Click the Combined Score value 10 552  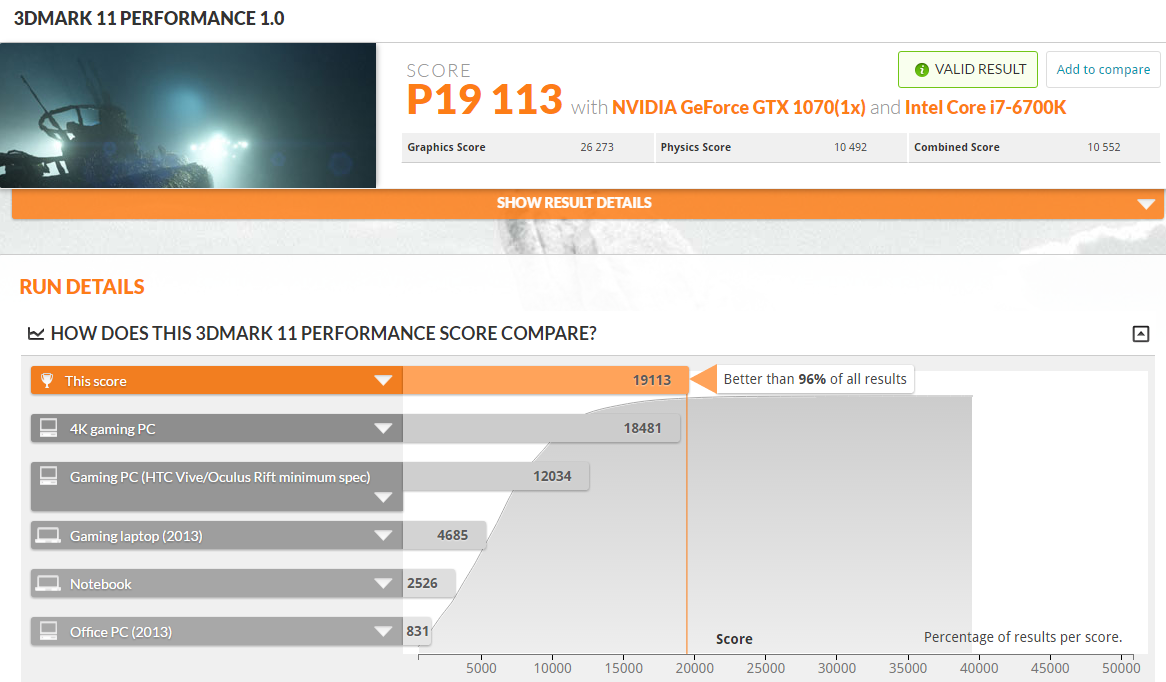click(1104, 147)
